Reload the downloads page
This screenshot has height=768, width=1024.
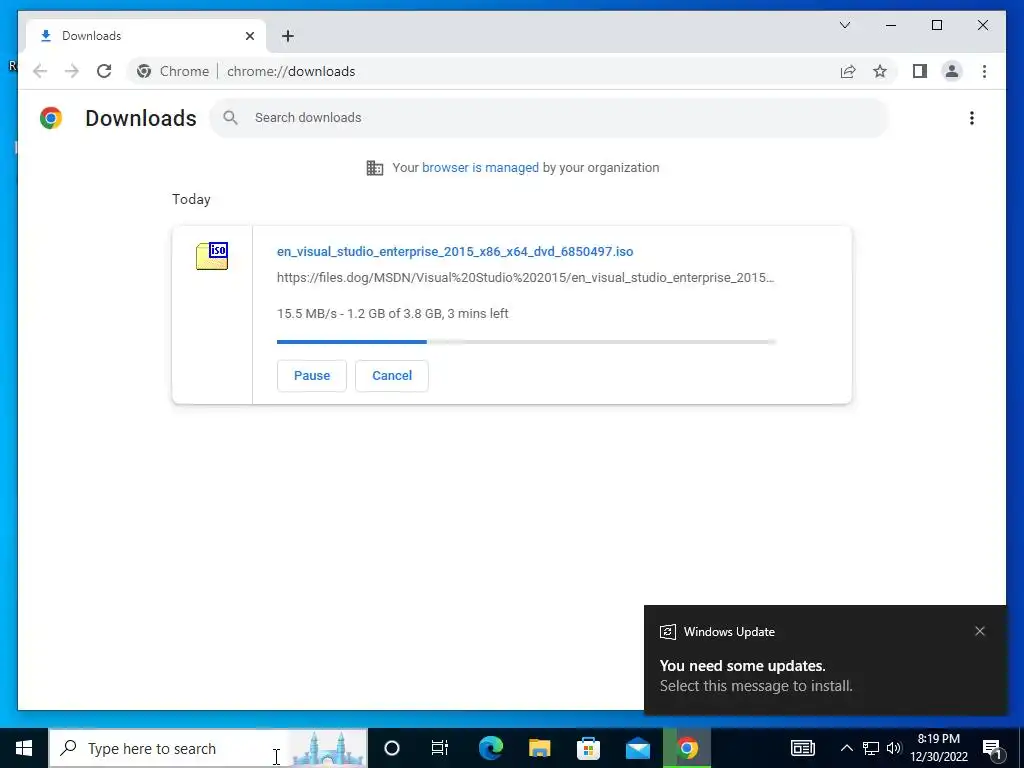coord(104,71)
